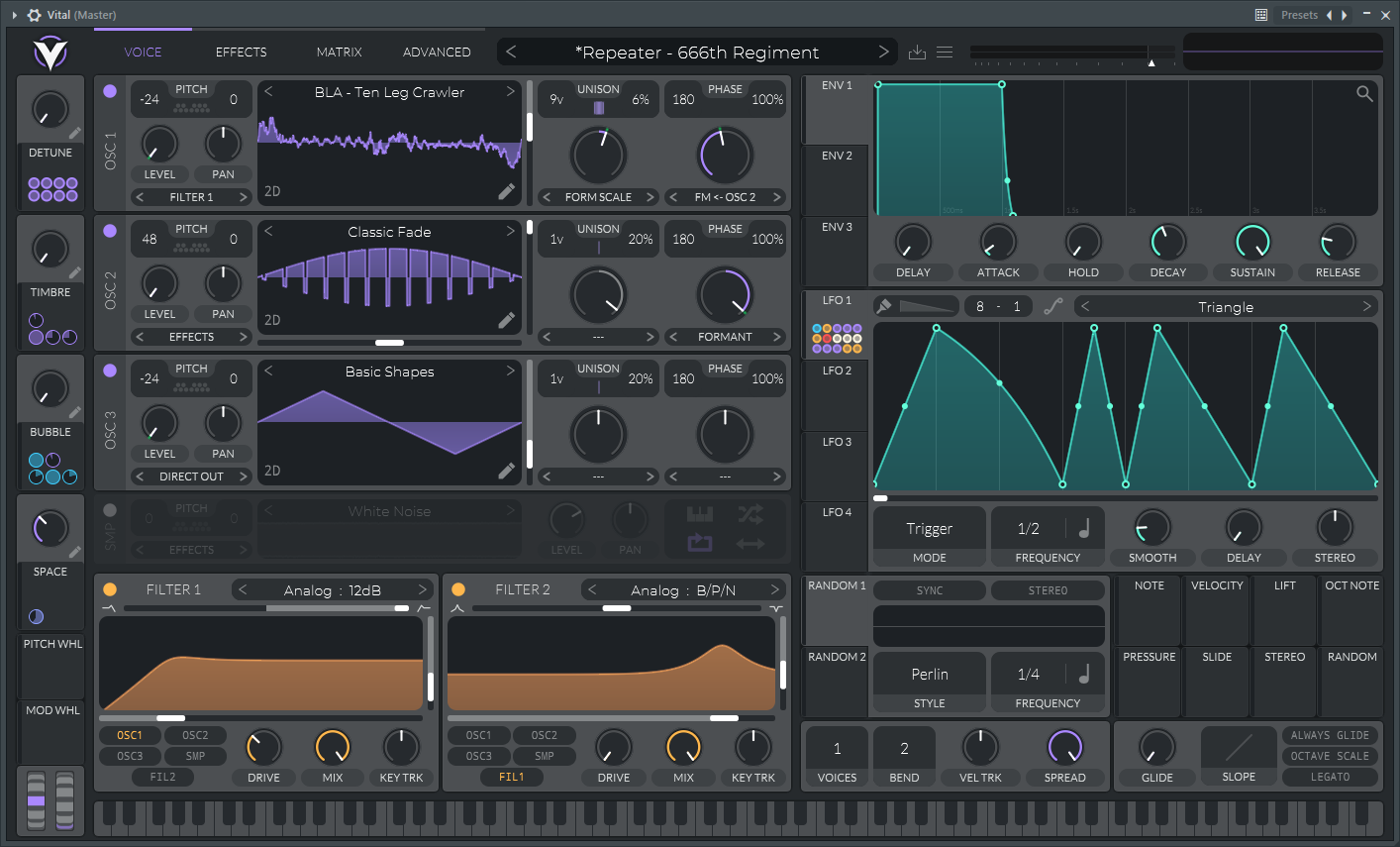The width and height of the screenshot is (1400, 847).
Task: Open the MATRIX tab
Action: click(x=339, y=53)
